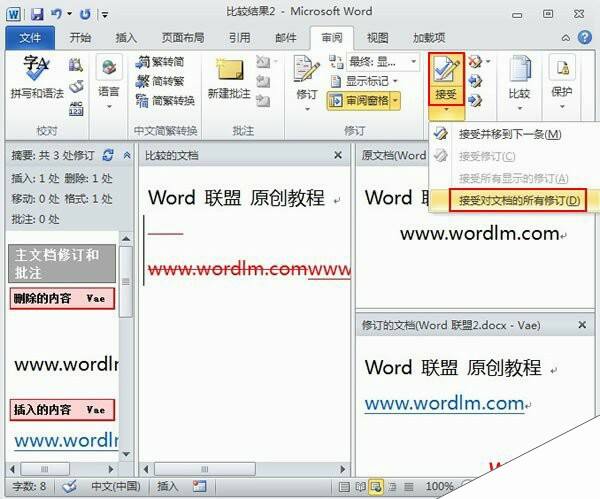This screenshot has width=600, height=499.
Task: Click the Redo icon in quick access toolbar
Action: tap(85, 15)
